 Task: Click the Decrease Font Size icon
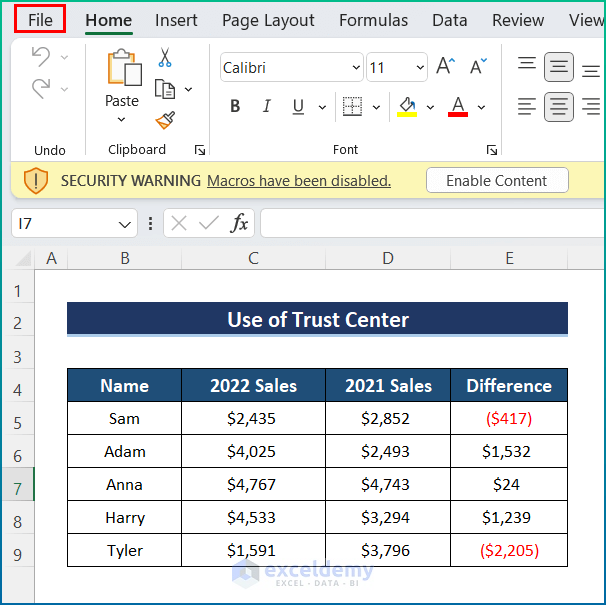478,66
